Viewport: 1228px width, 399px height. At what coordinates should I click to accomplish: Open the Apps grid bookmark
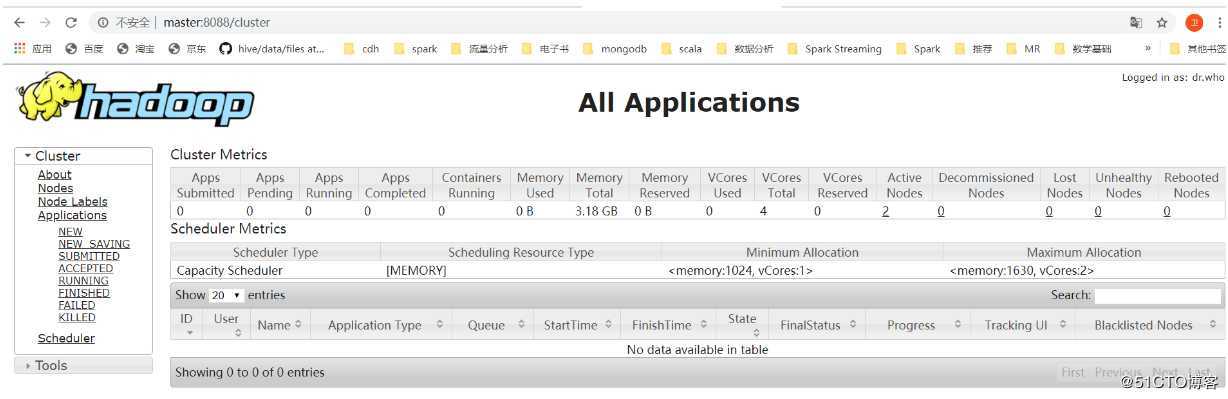point(33,48)
